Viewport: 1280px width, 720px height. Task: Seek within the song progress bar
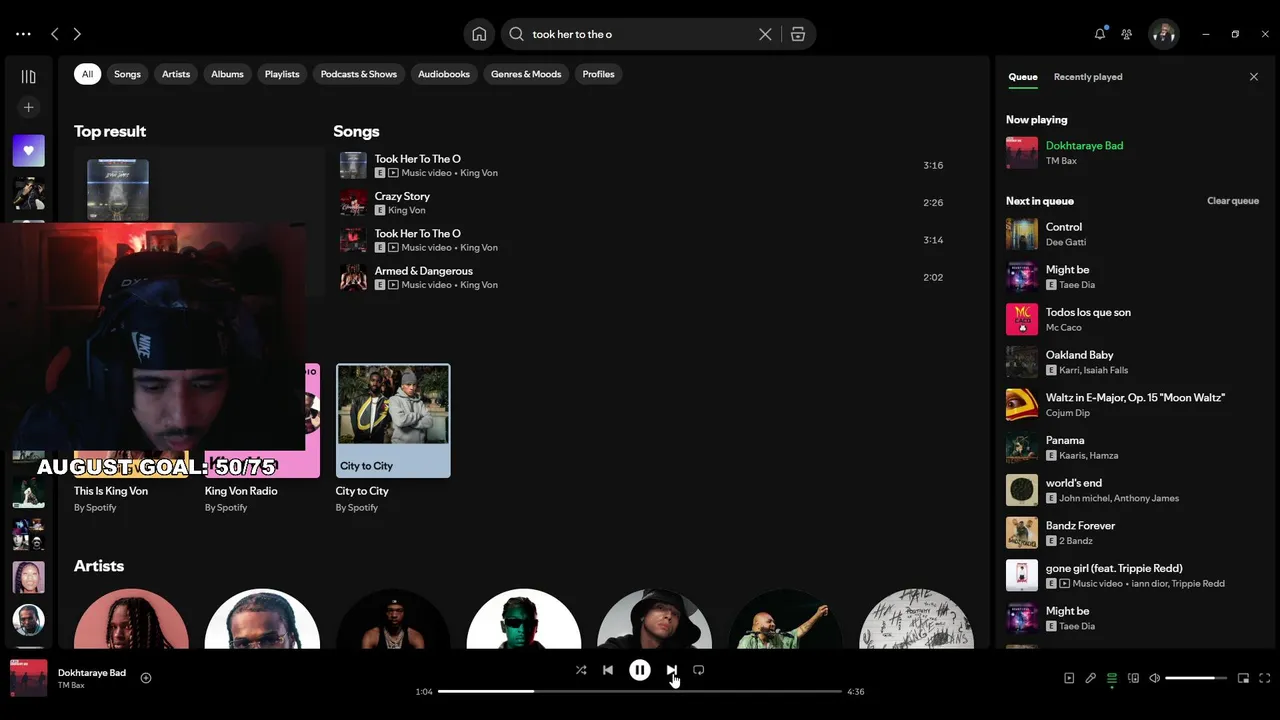point(640,691)
